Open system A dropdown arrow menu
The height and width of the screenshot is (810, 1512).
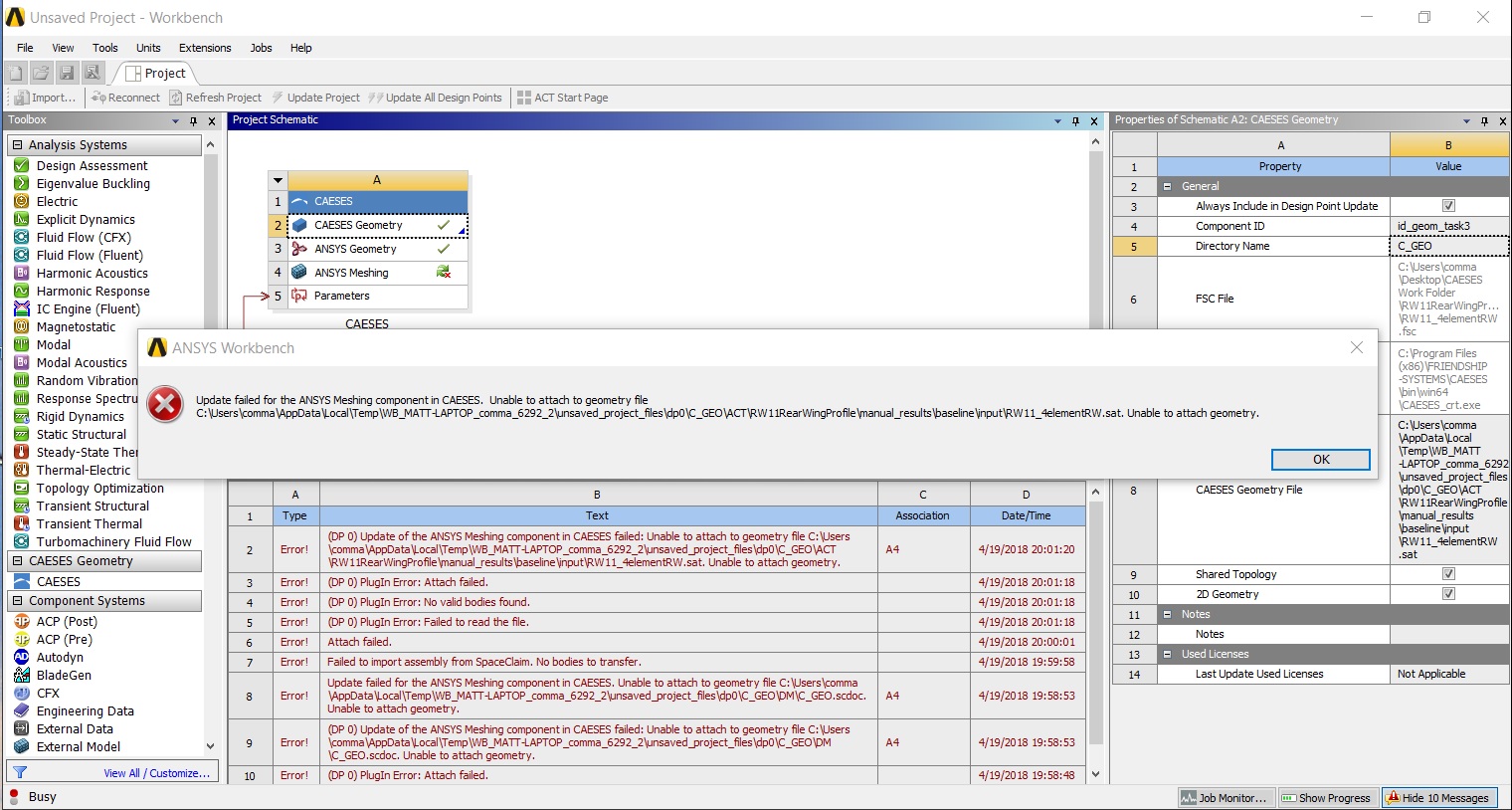tap(279, 181)
